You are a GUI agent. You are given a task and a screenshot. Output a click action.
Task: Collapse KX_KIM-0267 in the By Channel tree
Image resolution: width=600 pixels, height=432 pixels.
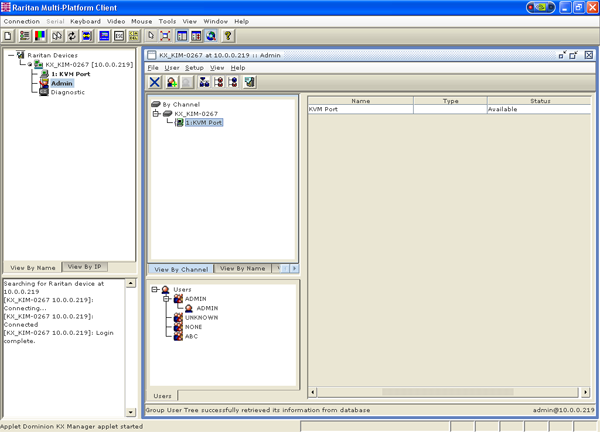coord(156,113)
